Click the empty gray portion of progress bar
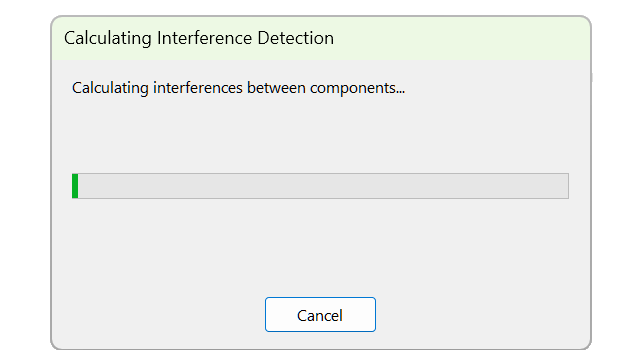640x360 pixels. (x=323, y=186)
